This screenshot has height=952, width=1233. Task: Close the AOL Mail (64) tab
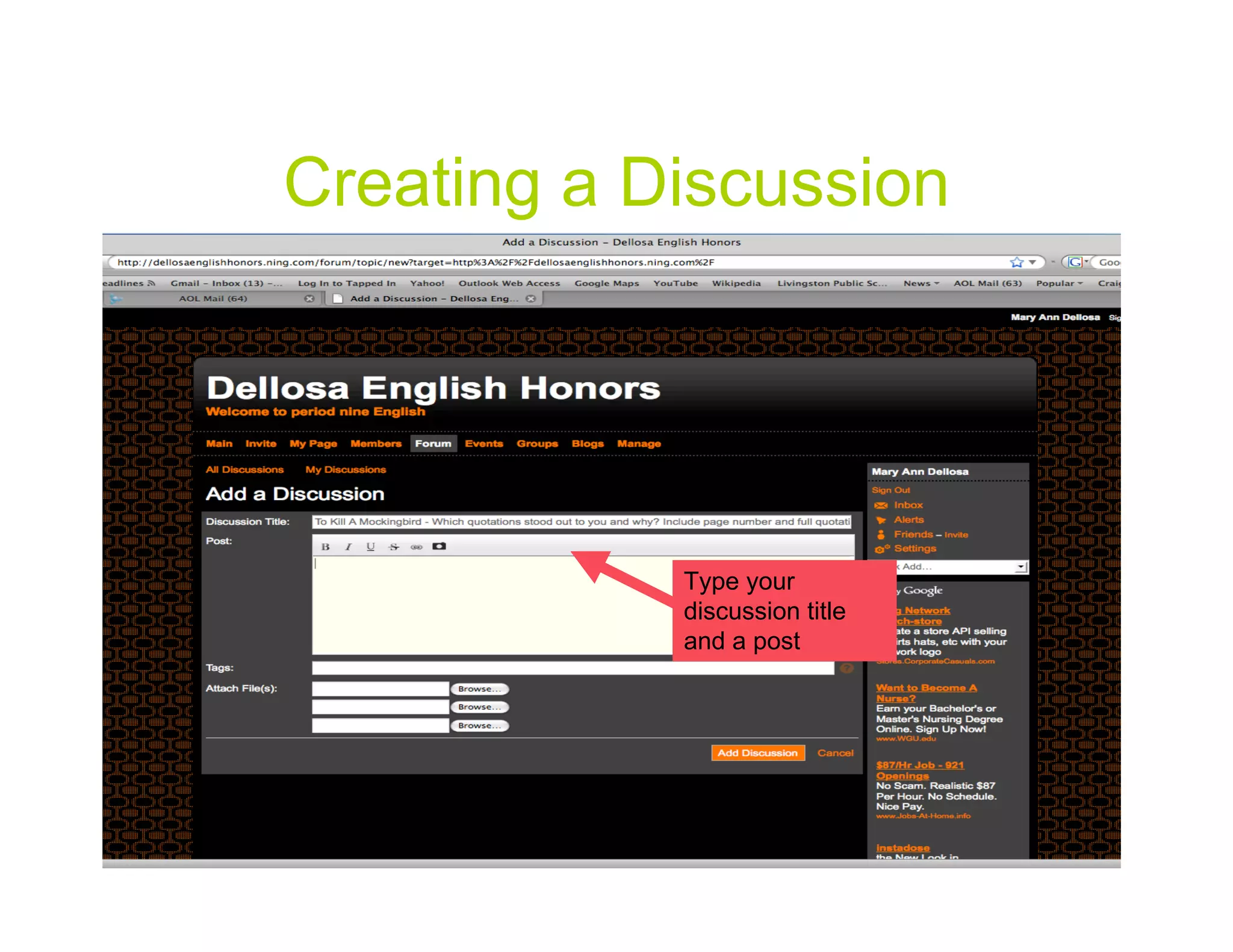(309, 298)
